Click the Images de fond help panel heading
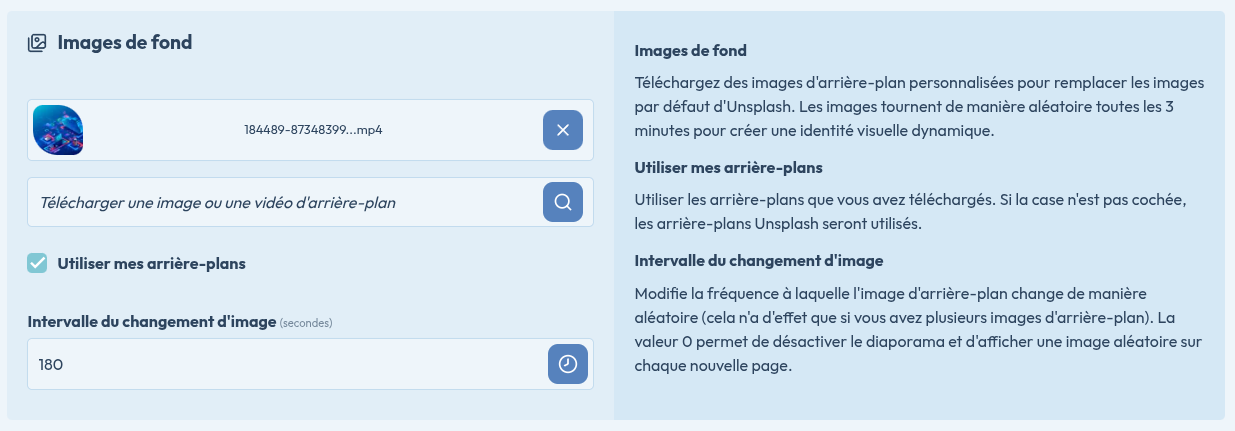 point(691,51)
